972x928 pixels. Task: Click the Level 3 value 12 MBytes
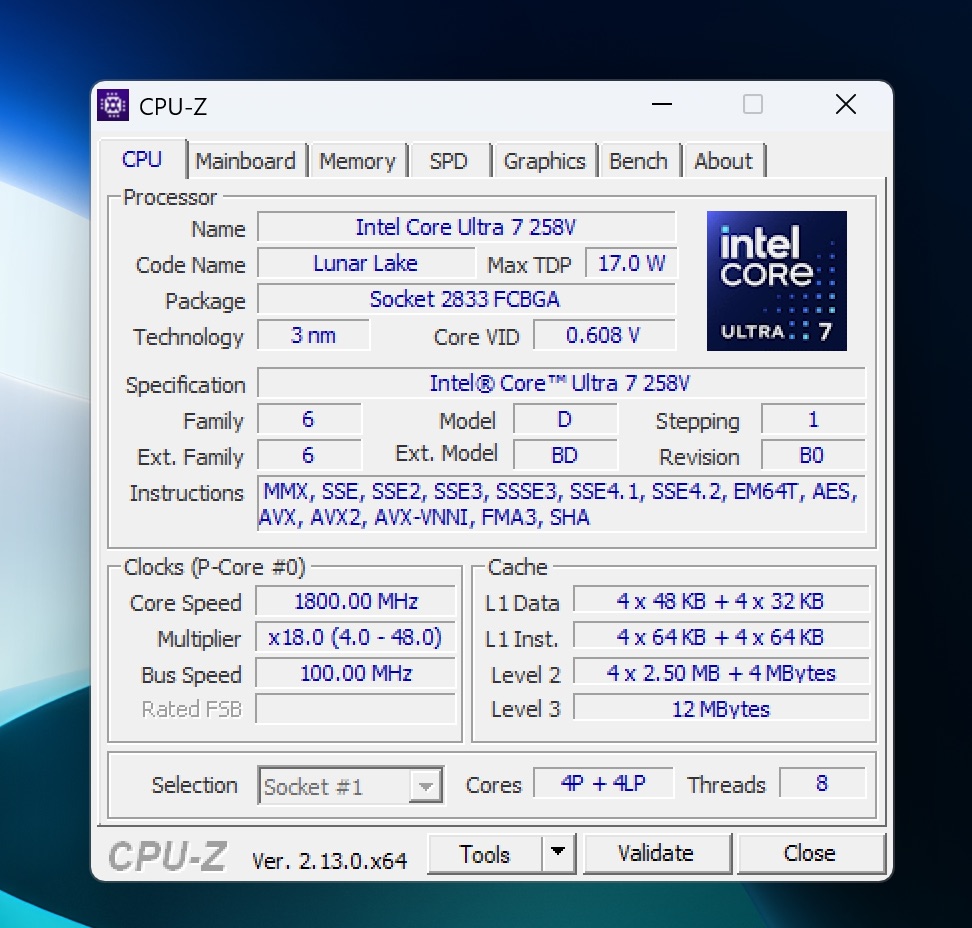point(721,709)
